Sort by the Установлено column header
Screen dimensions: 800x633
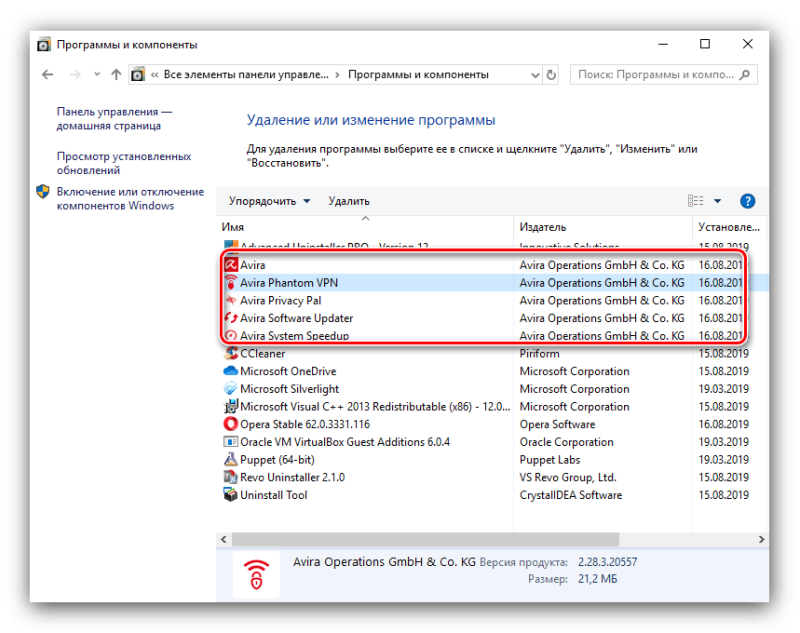(x=730, y=227)
